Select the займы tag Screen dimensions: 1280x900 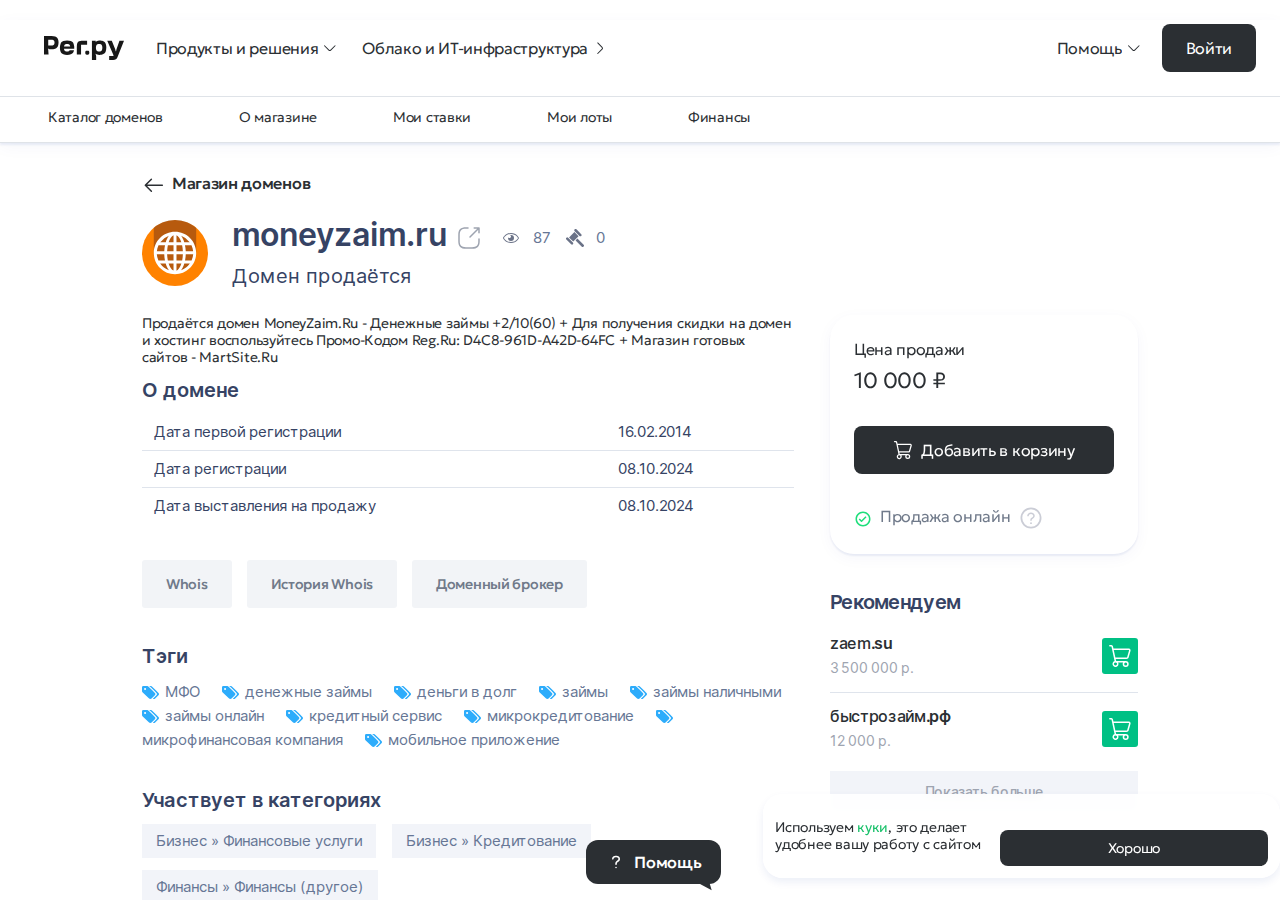(x=585, y=692)
